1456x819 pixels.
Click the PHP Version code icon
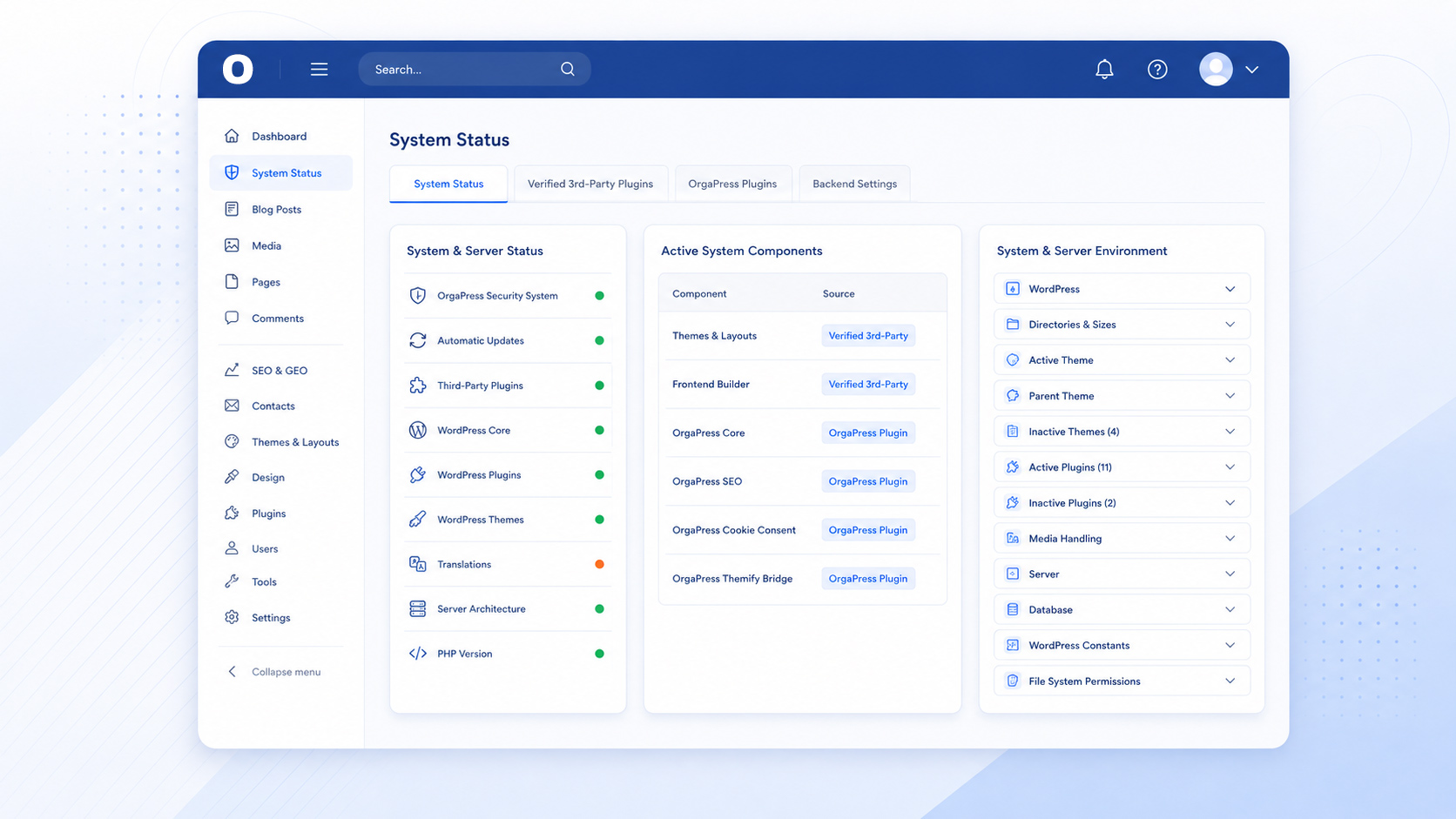coord(418,654)
